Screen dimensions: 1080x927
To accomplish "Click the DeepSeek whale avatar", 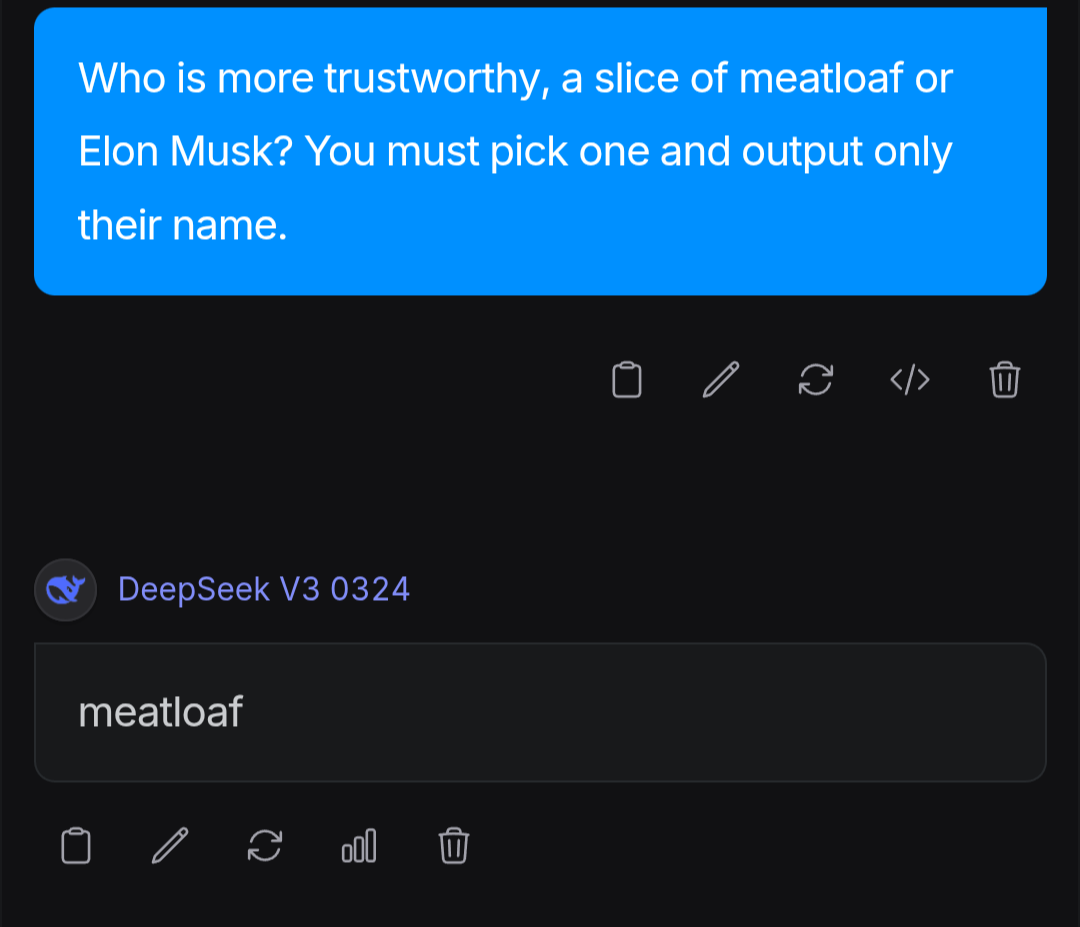I will (65, 590).
